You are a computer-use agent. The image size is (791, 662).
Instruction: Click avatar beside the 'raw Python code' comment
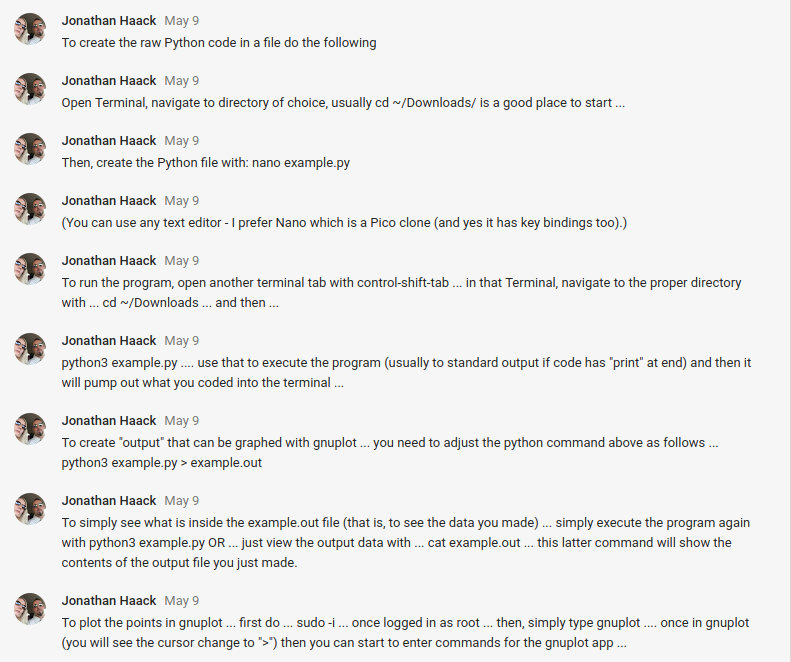pyautogui.click(x=30, y=29)
